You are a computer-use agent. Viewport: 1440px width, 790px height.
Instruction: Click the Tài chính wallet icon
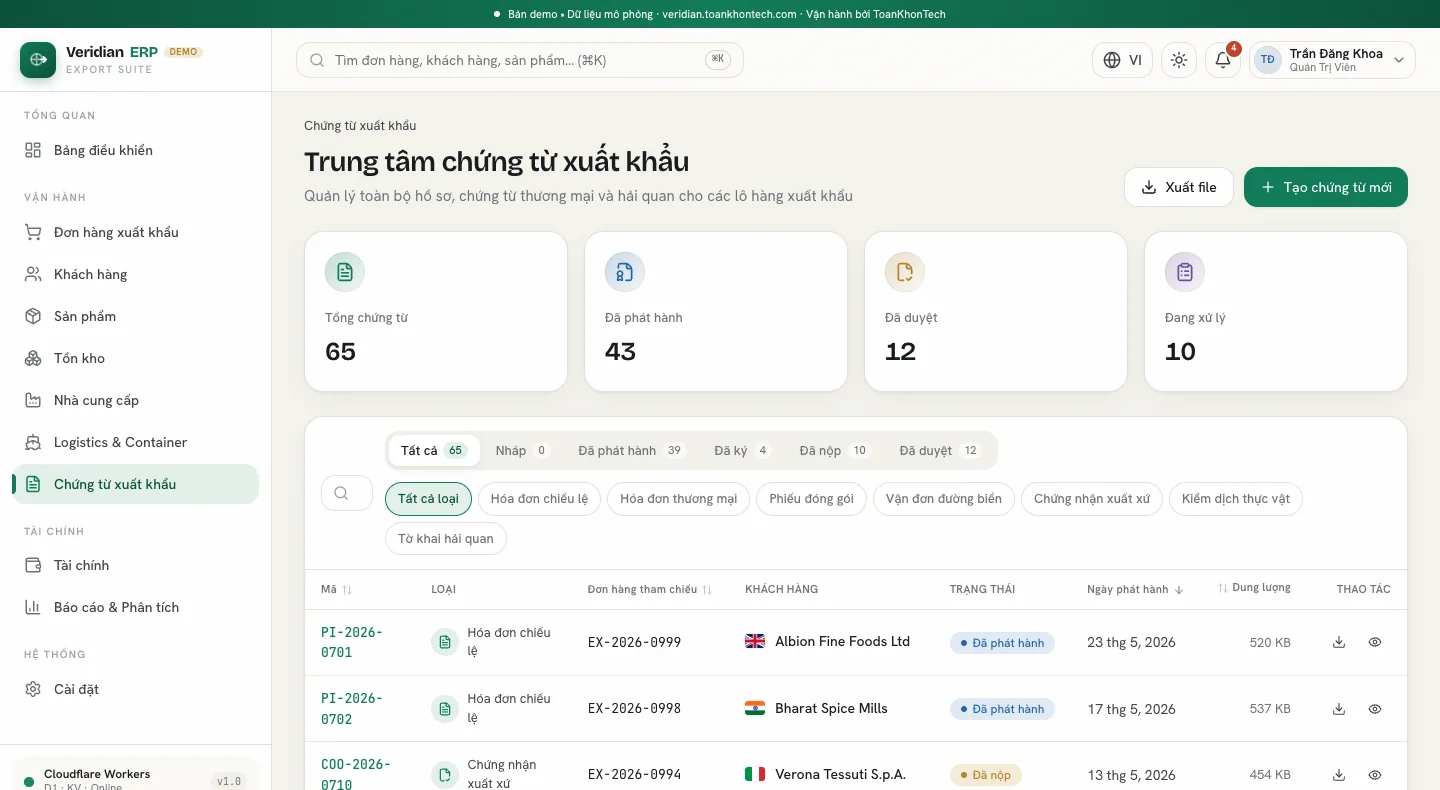point(33,565)
